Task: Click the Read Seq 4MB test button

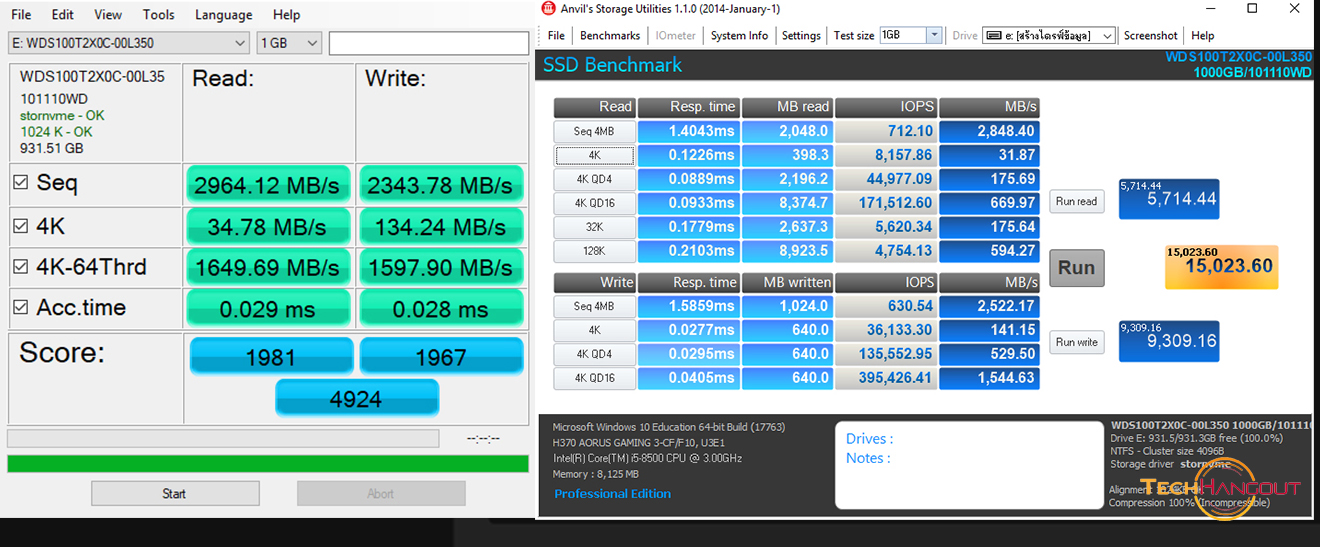Action: tap(594, 131)
